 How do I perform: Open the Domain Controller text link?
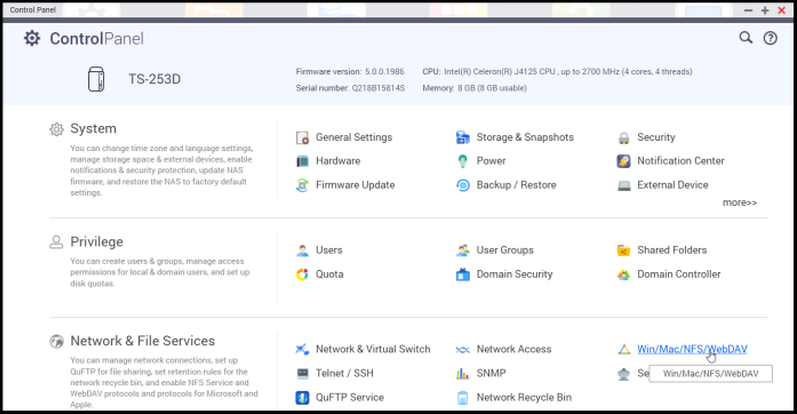(x=679, y=275)
